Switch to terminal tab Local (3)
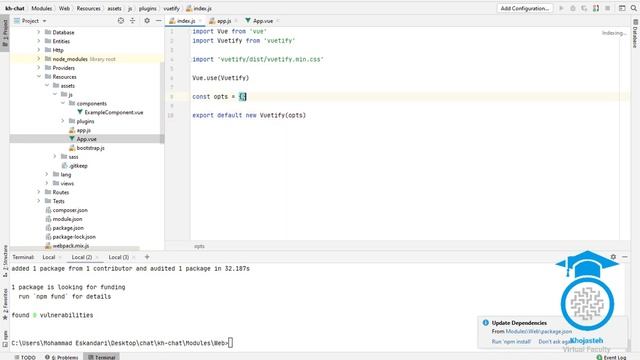The height and width of the screenshot is (360, 640). [118, 257]
